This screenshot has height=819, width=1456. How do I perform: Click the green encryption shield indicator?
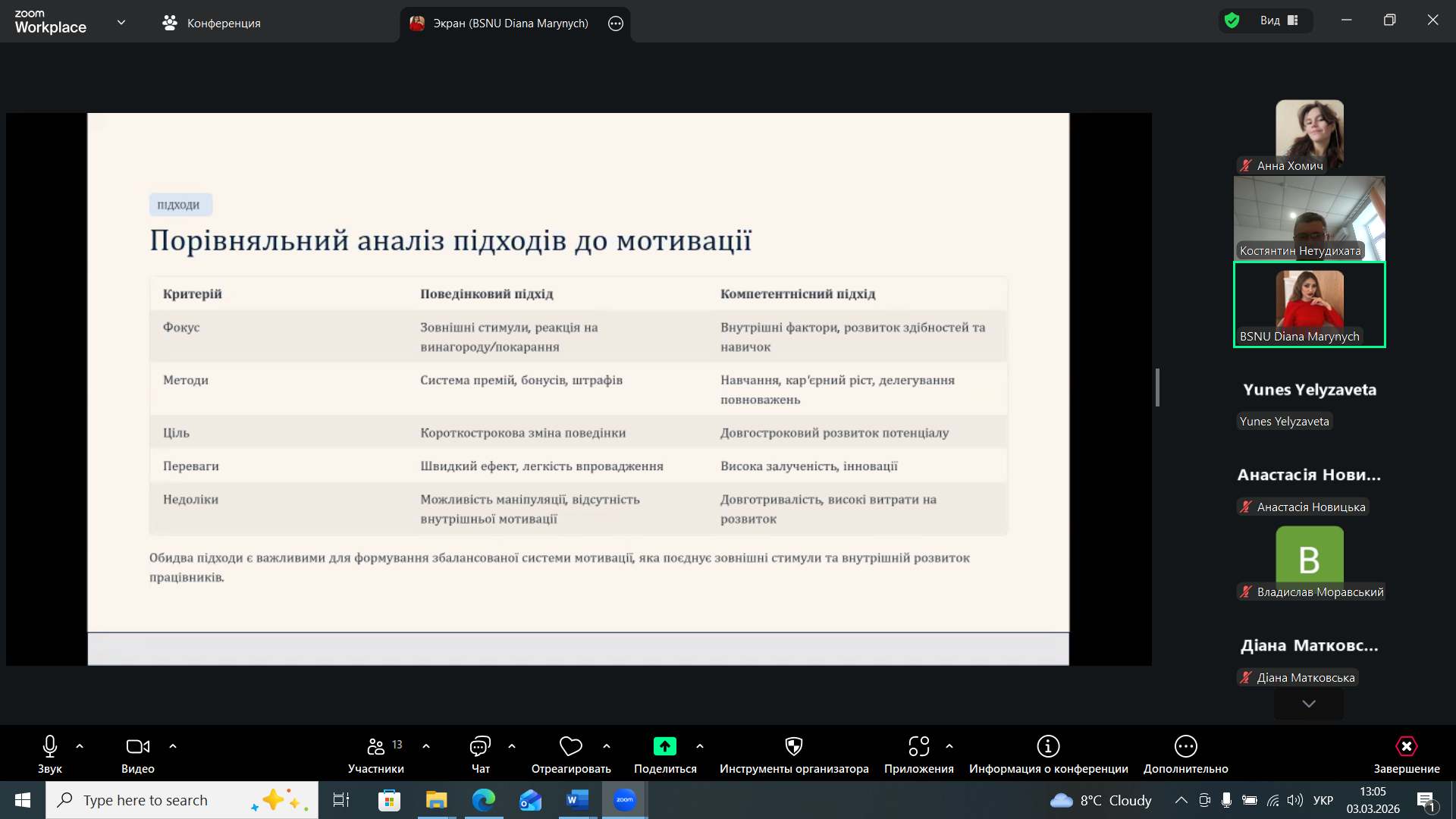[x=1232, y=20]
